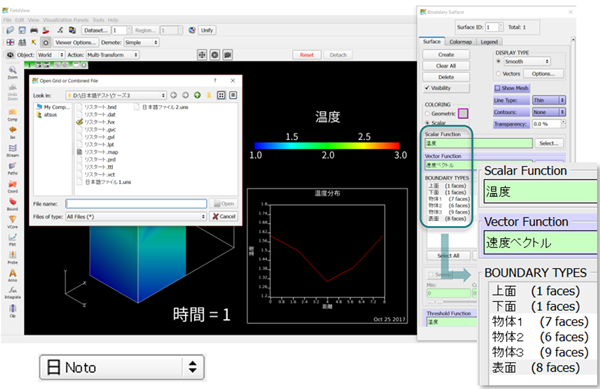Screen dimensions: 600x389
Task: Click the Surface ID stepper arrows
Action: [500, 27]
